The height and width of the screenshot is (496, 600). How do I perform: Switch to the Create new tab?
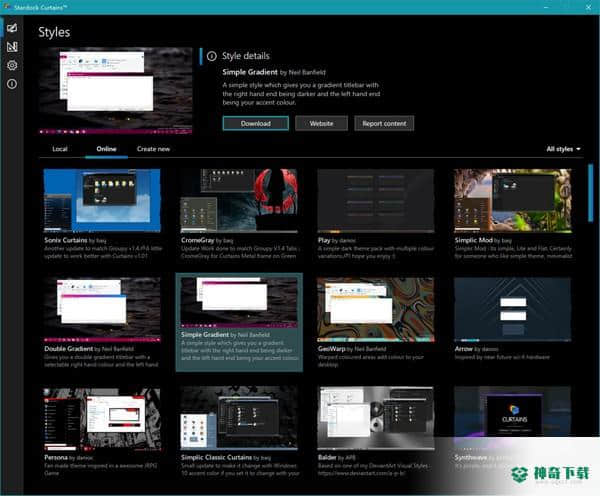[x=153, y=149]
